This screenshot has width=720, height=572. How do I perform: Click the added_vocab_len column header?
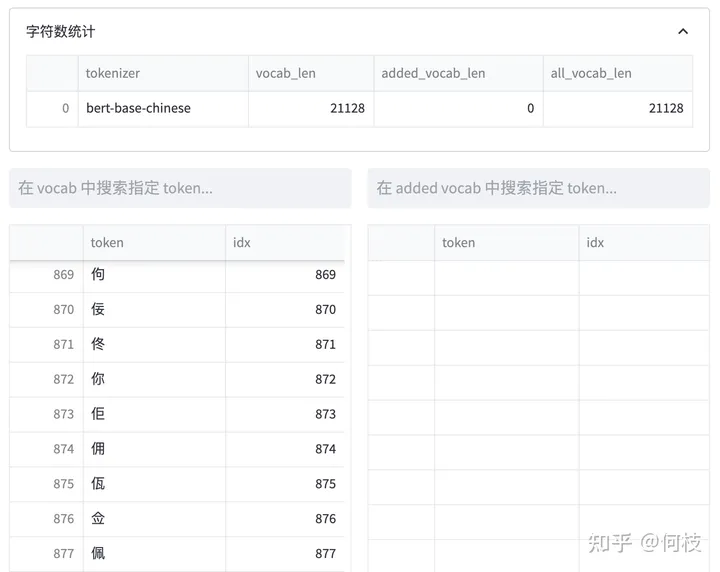tap(458, 73)
